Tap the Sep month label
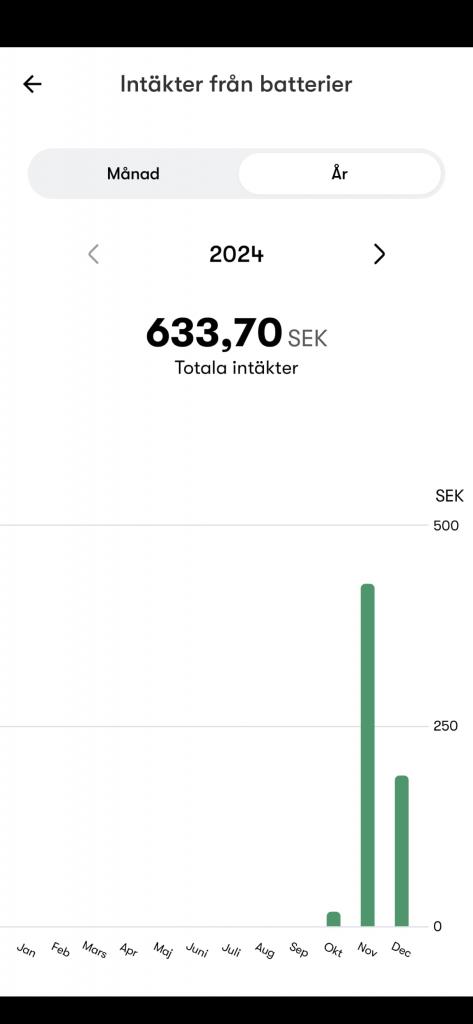 [x=299, y=950]
